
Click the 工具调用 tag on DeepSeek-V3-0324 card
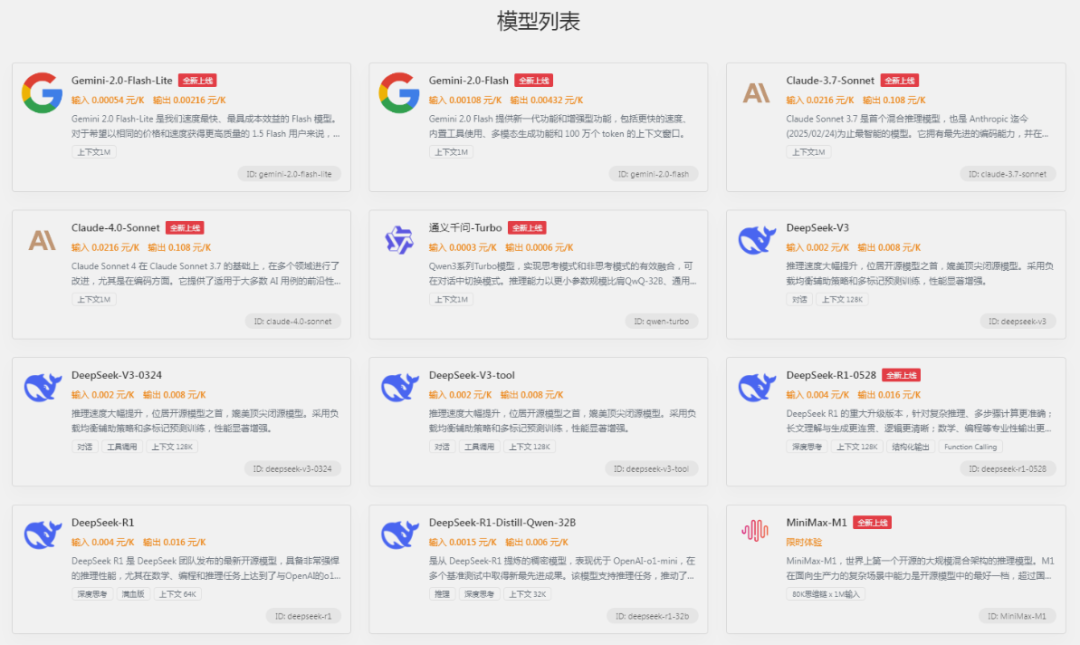(x=122, y=447)
